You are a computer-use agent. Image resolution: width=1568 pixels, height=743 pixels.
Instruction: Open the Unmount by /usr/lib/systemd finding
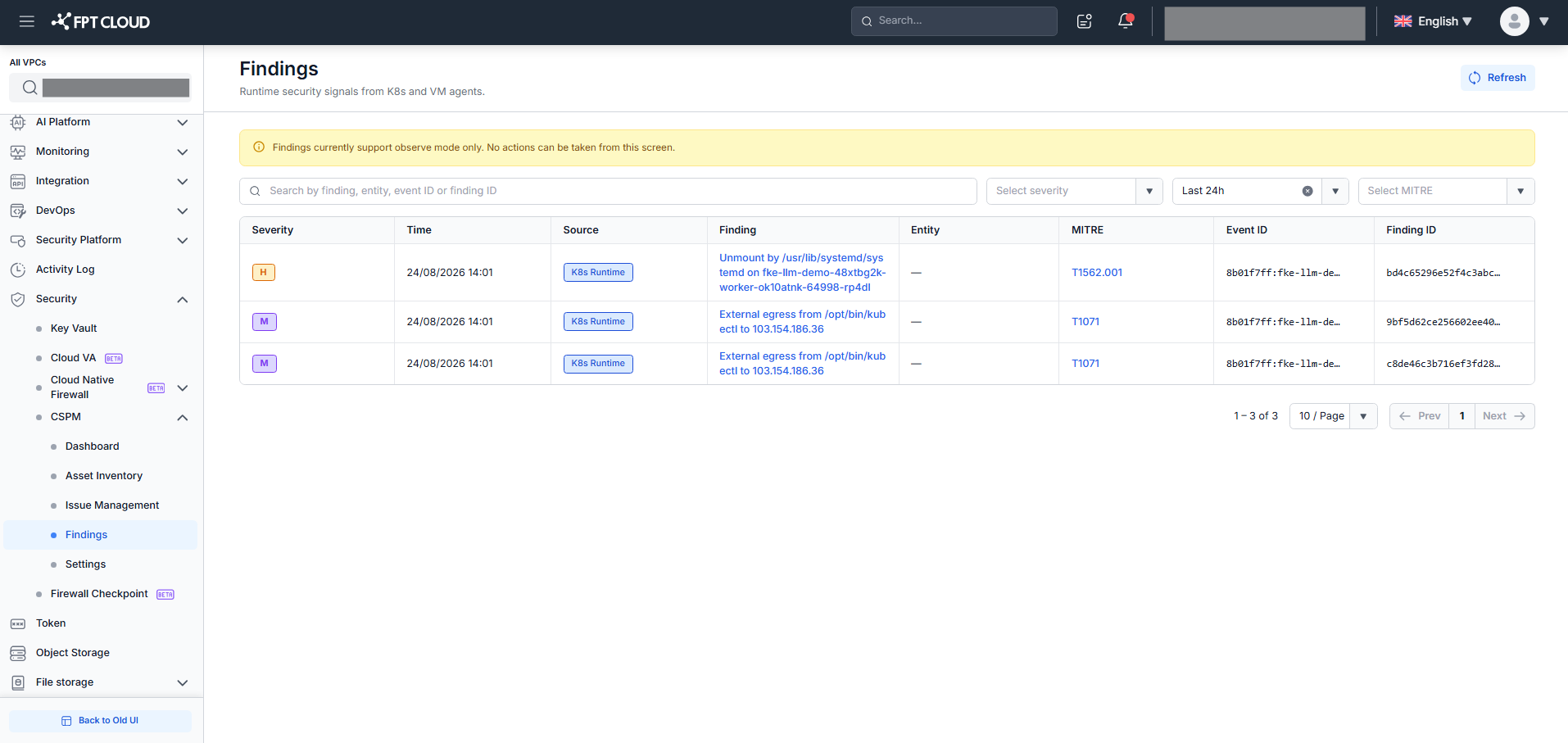[x=803, y=273]
